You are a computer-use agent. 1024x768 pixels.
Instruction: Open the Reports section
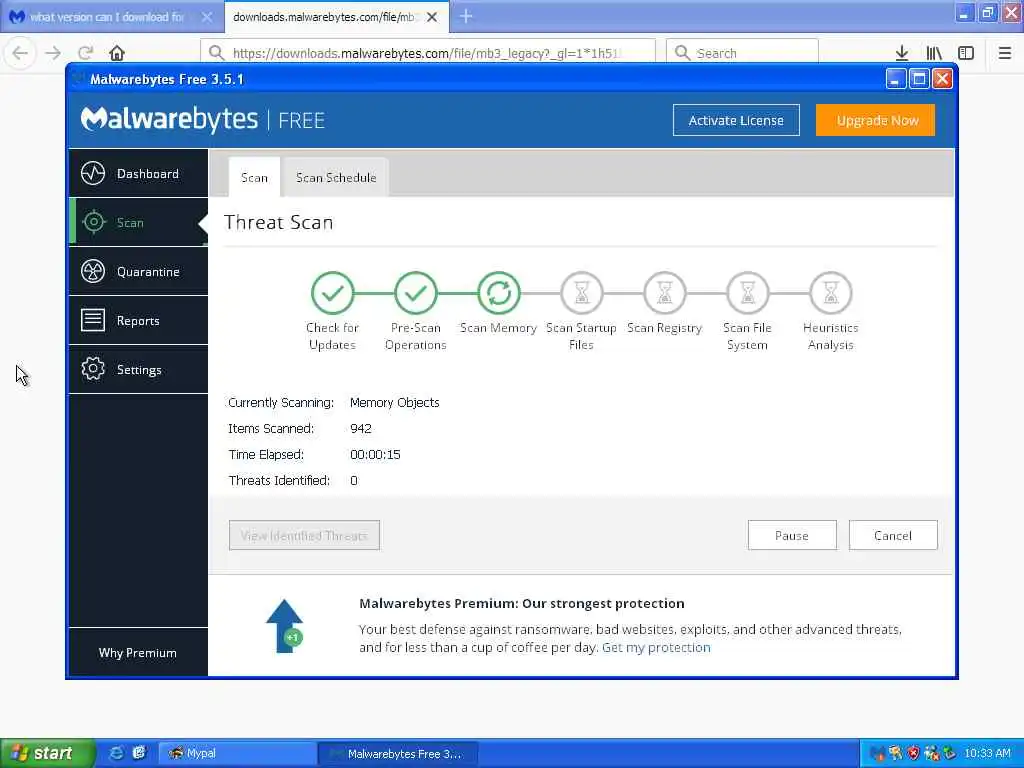138,320
